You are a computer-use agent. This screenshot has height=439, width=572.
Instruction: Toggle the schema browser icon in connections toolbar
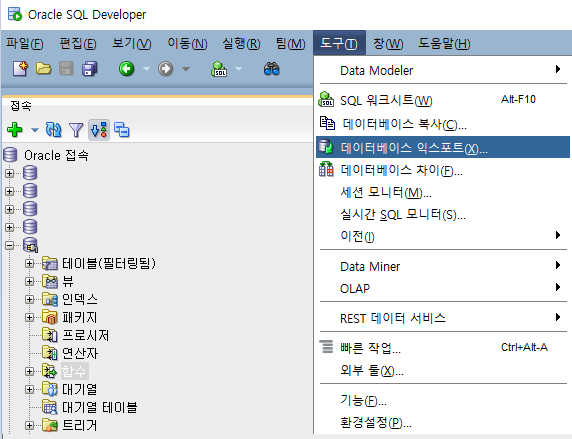99,130
